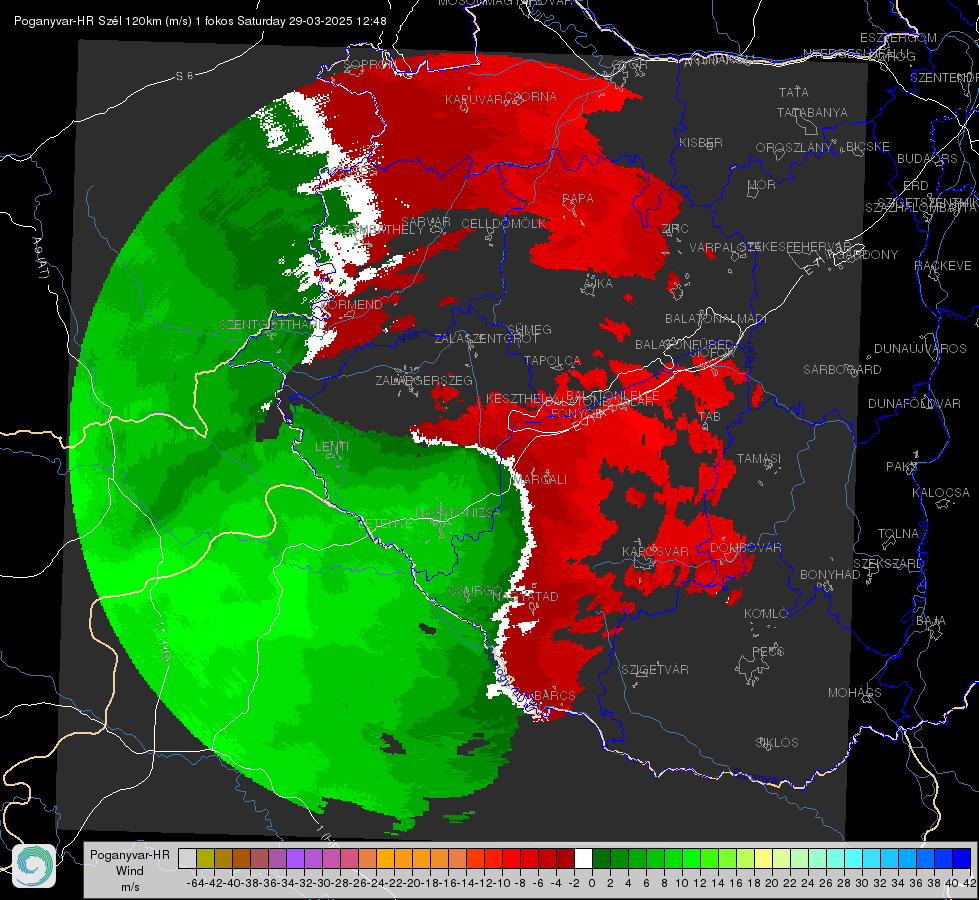Click the TAB city label

pos(709,417)
